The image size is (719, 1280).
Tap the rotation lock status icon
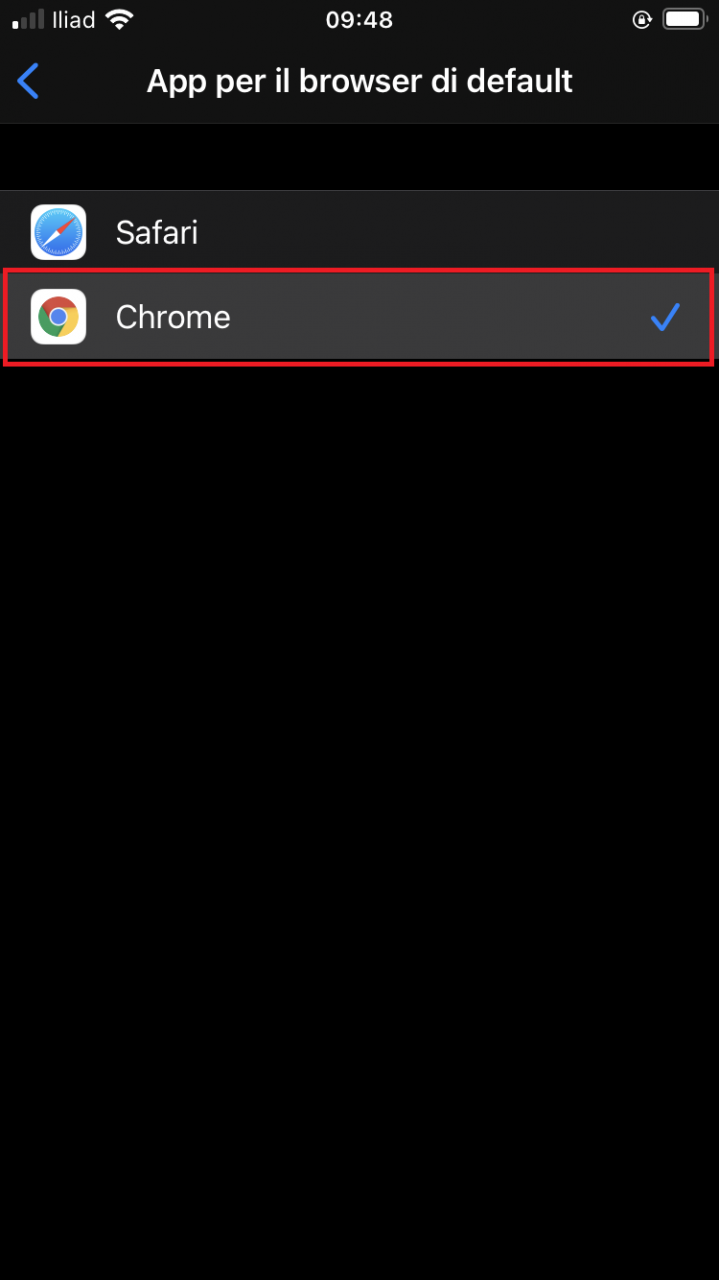click(x=643, y=19)
